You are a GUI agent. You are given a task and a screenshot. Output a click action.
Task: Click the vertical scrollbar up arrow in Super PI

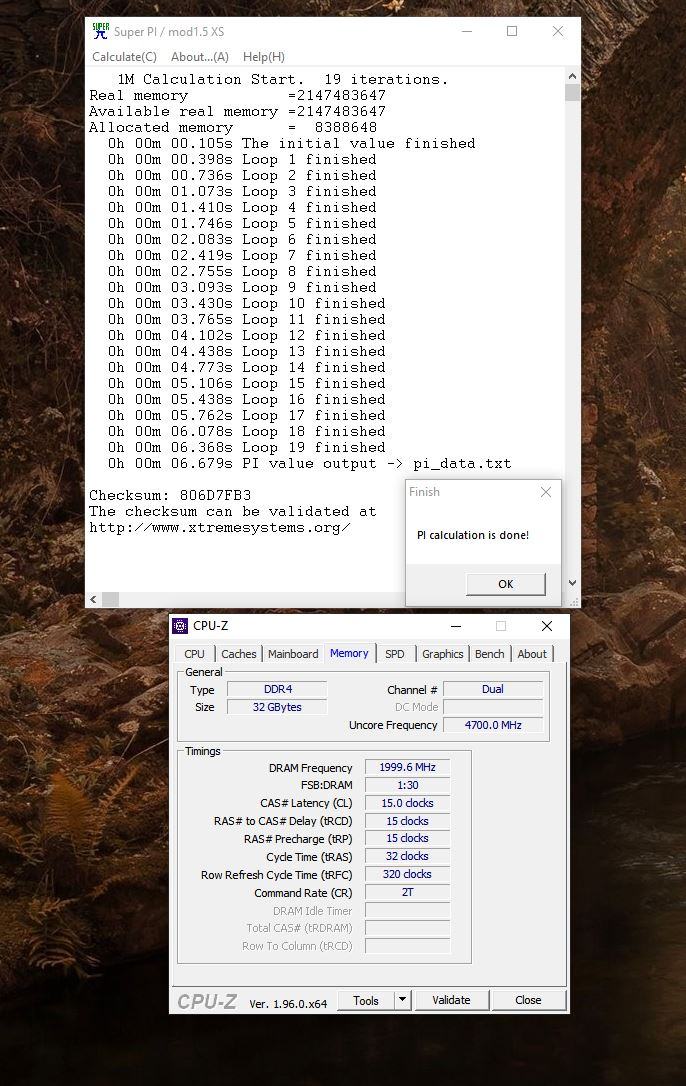[x=572, y=76]
